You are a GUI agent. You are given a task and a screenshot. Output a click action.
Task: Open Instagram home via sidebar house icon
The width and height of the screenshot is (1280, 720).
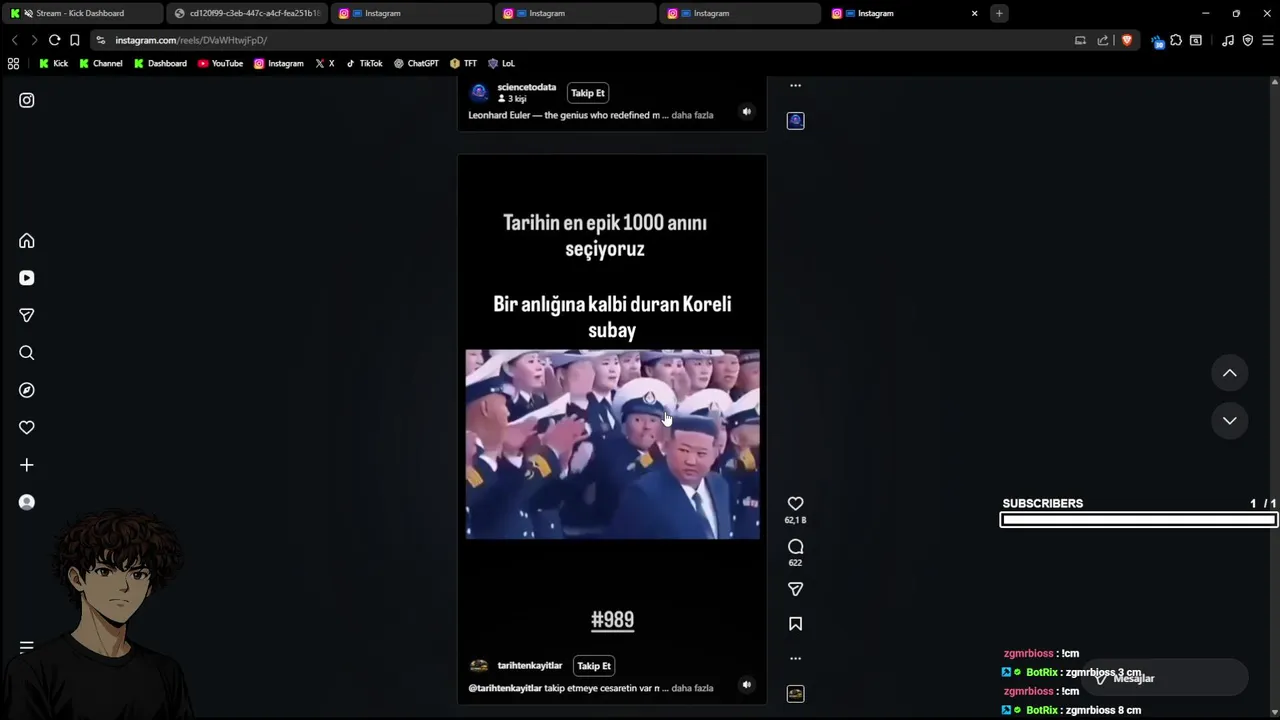coord(27,241)
